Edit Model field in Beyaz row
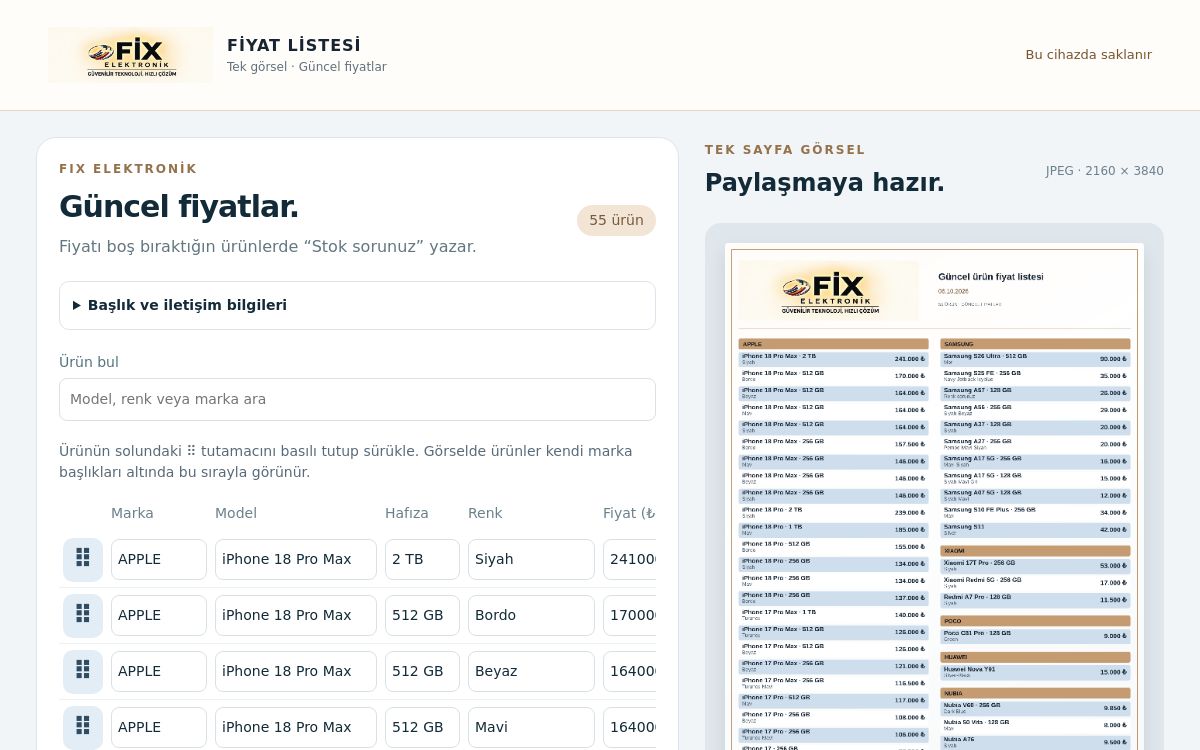 click(296, 672)
